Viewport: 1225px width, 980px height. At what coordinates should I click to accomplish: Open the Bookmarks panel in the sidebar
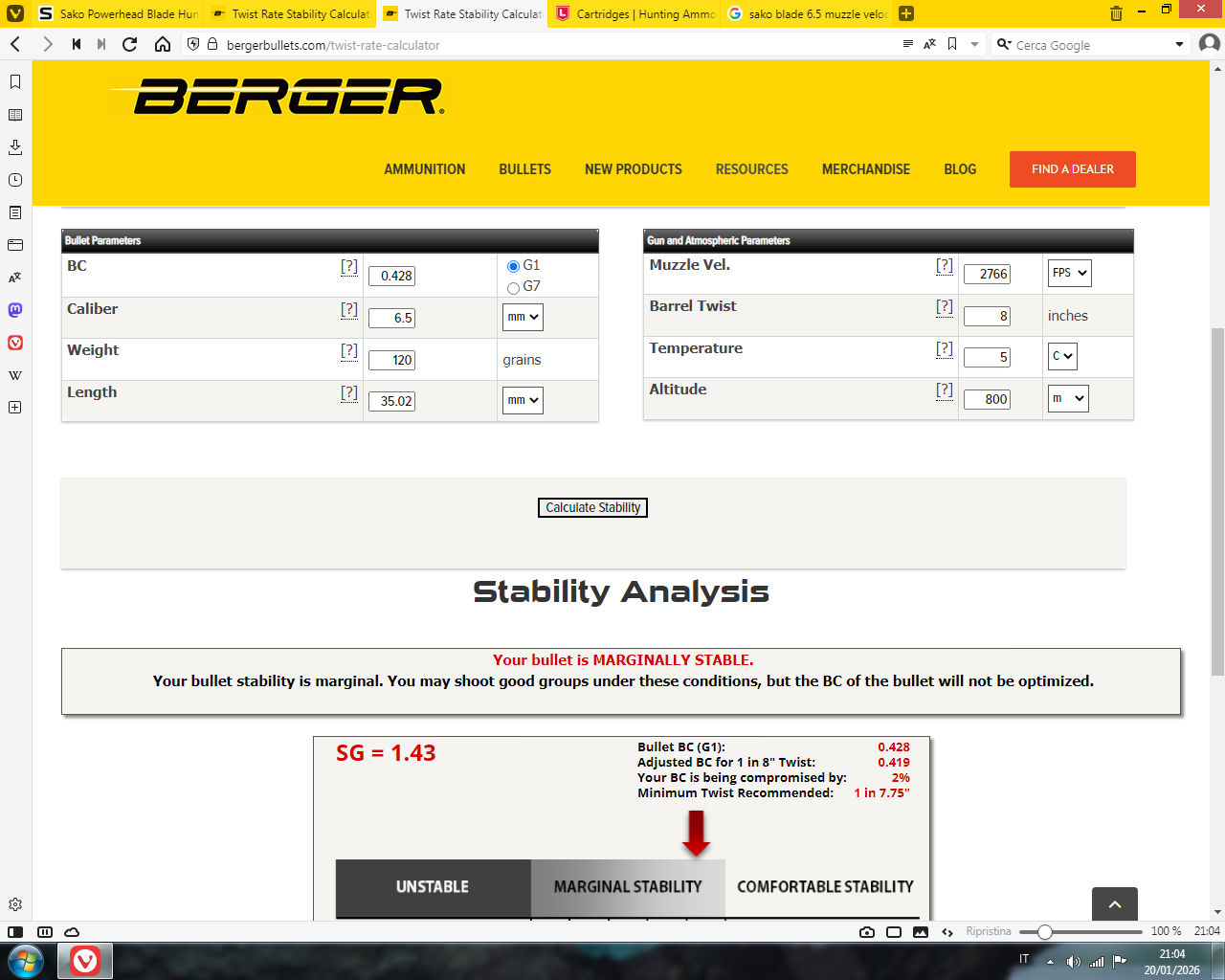tap(15, 82)
